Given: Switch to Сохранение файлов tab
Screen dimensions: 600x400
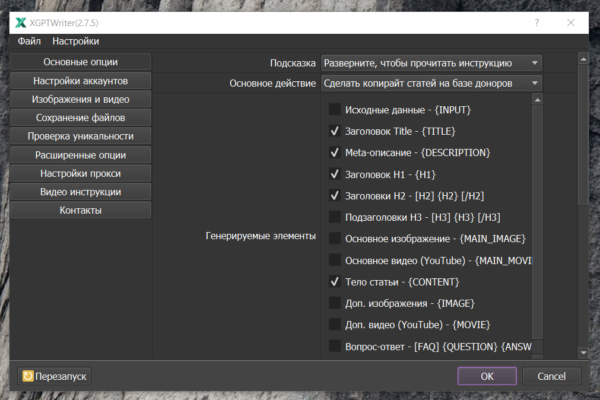Looking at the screenshot, I should click(80, 118).
